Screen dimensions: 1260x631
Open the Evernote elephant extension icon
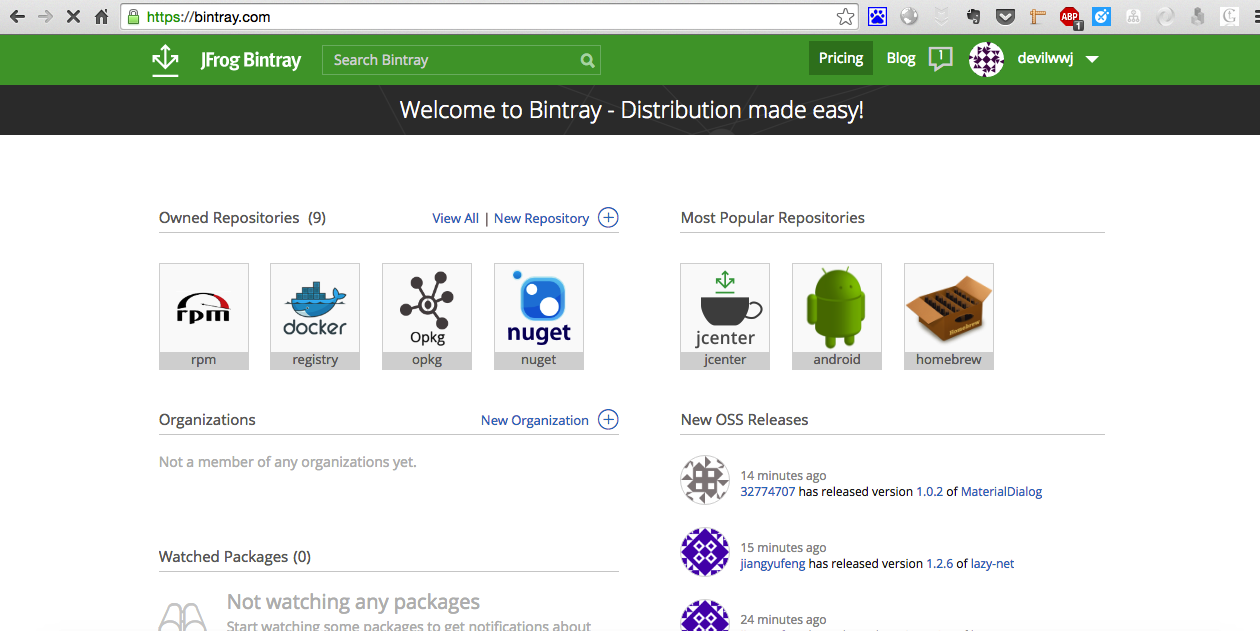coord(973,16)
